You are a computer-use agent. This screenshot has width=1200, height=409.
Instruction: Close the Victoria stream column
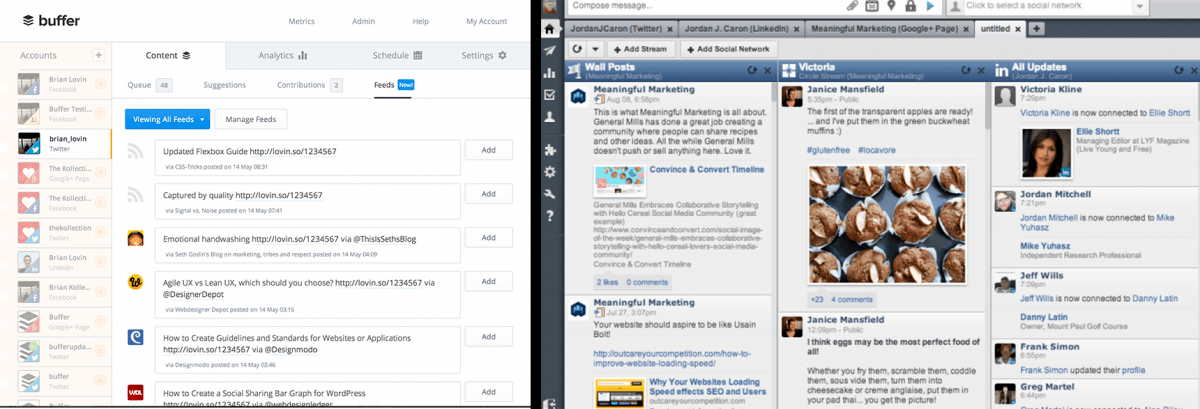pos(983,70)
